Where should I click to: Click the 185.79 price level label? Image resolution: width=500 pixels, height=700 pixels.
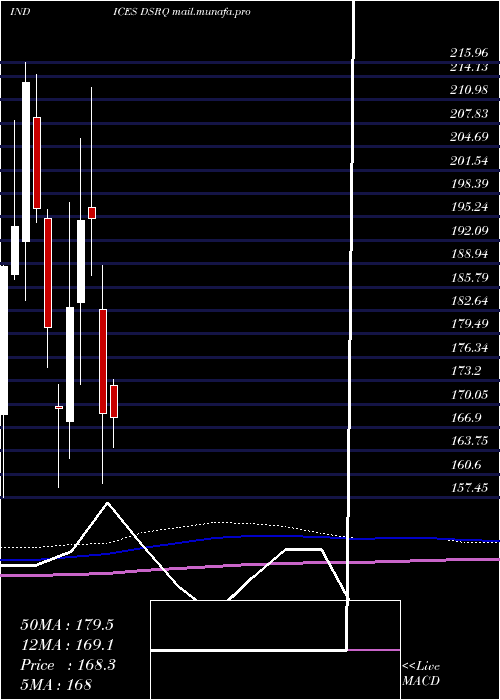(x=469, y=278)
